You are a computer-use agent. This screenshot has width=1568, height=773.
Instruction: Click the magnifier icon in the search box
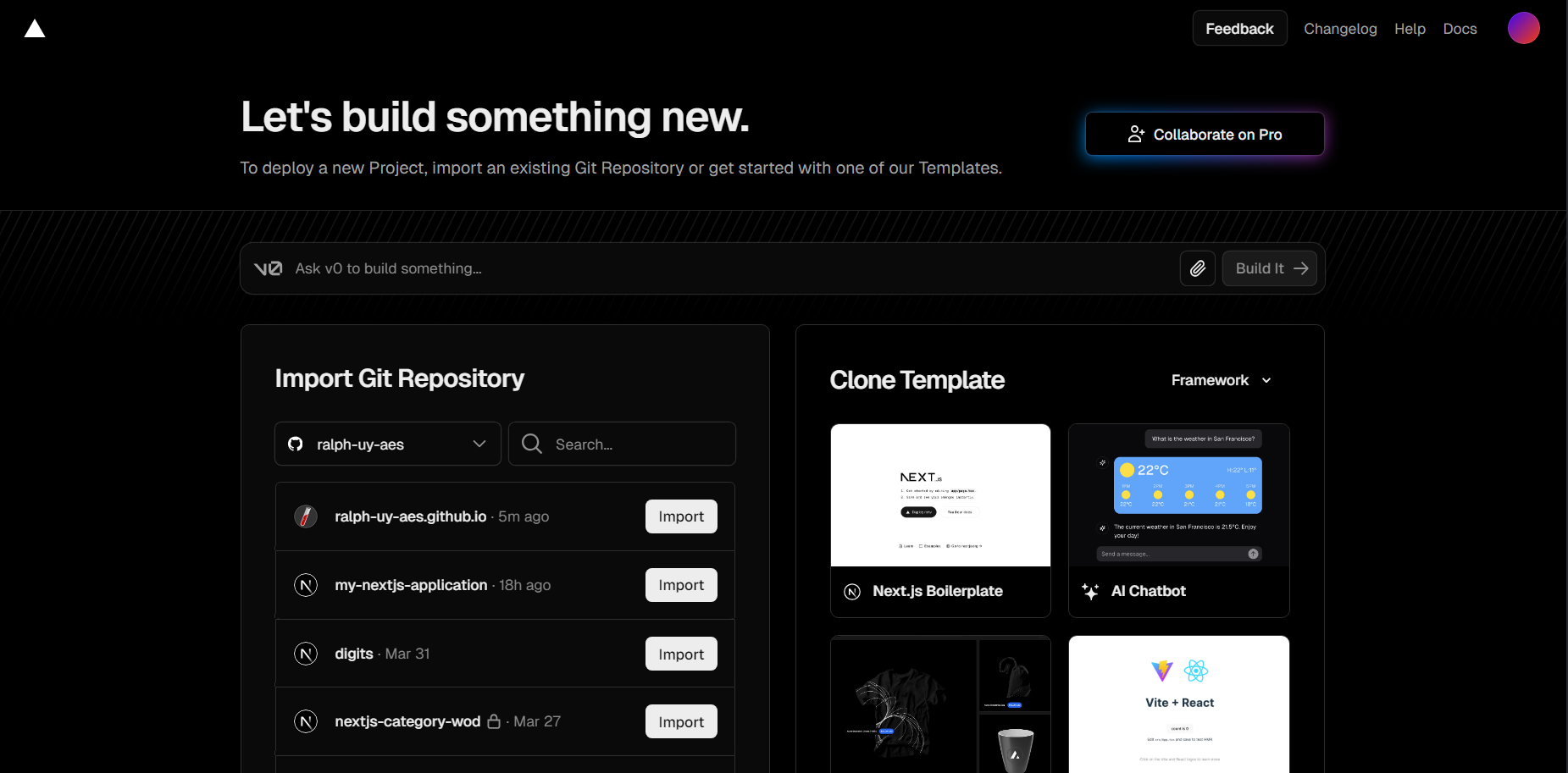pyautogui.click(x=532, y=444)
